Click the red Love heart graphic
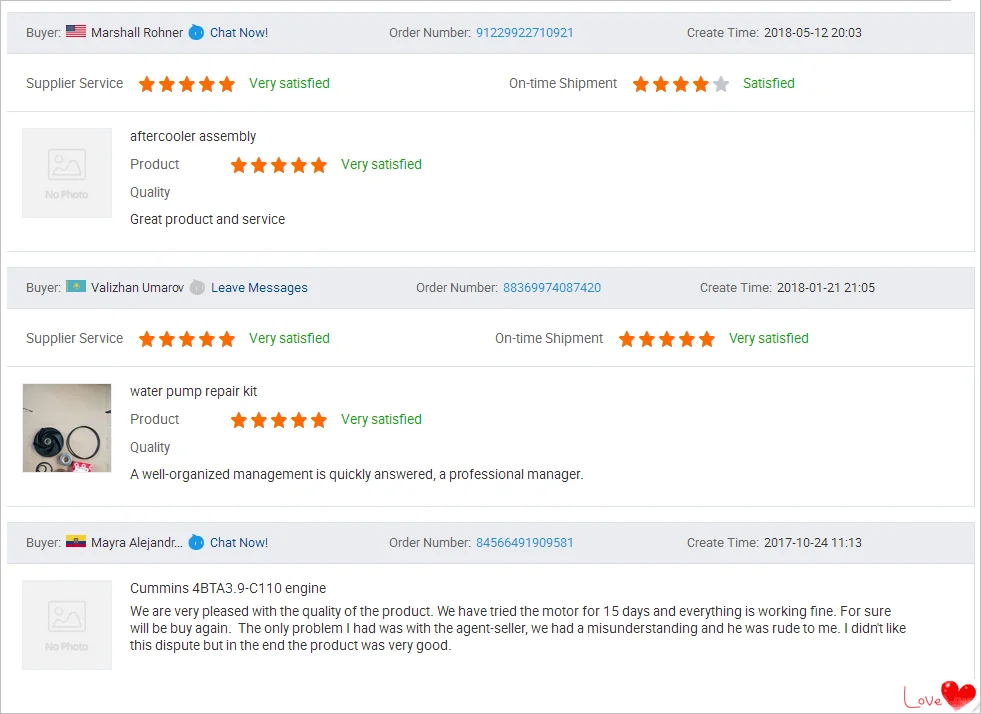Screen dimensions: 981x714 click(x=958, y=695)
